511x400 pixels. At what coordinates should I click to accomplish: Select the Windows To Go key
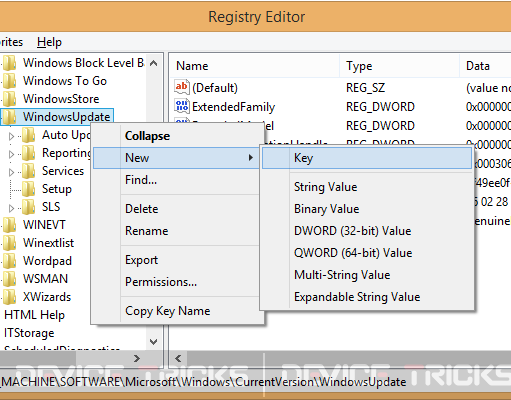[65, 81]
